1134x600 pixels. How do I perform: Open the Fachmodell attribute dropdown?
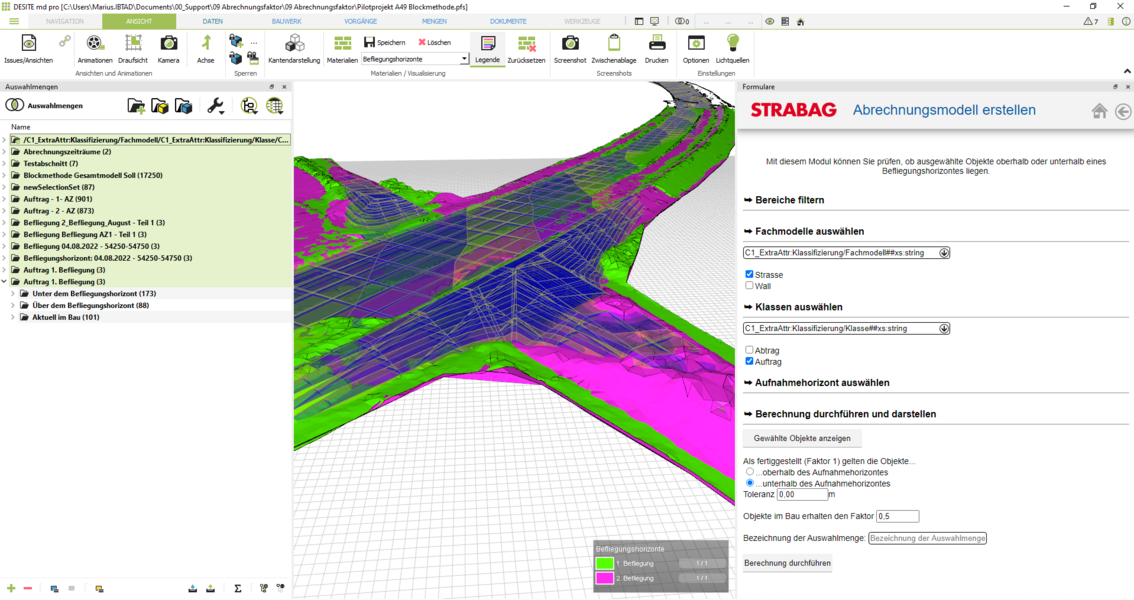(x=944, y=253)
